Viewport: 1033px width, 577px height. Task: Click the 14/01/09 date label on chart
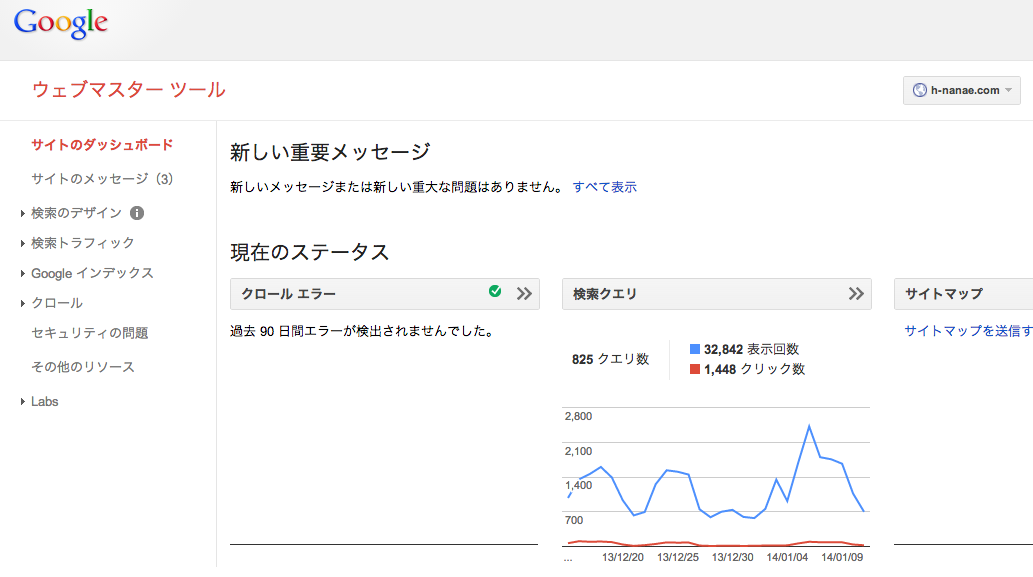841,557
